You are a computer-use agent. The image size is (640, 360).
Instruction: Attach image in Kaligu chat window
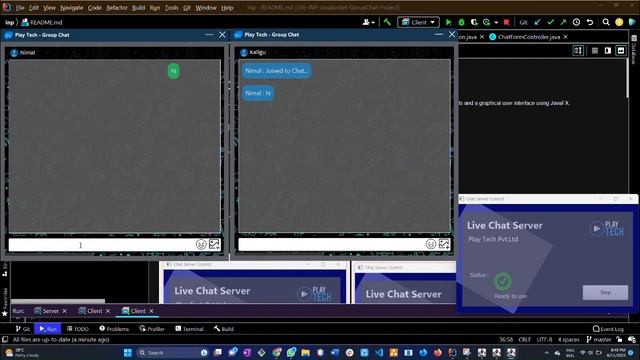(x=444, y=244)
